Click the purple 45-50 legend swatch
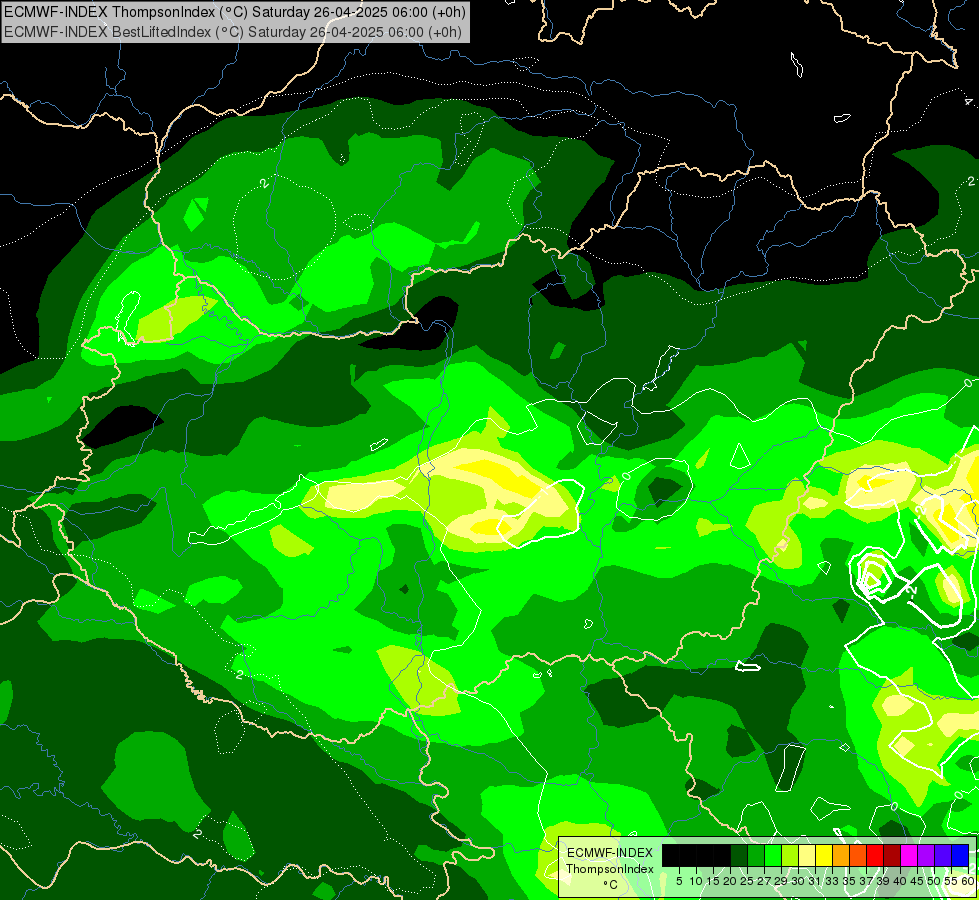This screenshot has height=900, width=979. pos(926,856)
